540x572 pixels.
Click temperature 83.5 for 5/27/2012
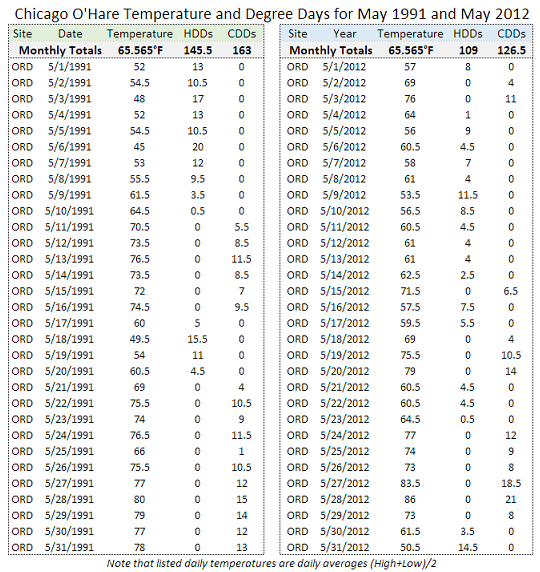[x=410, y=483]
